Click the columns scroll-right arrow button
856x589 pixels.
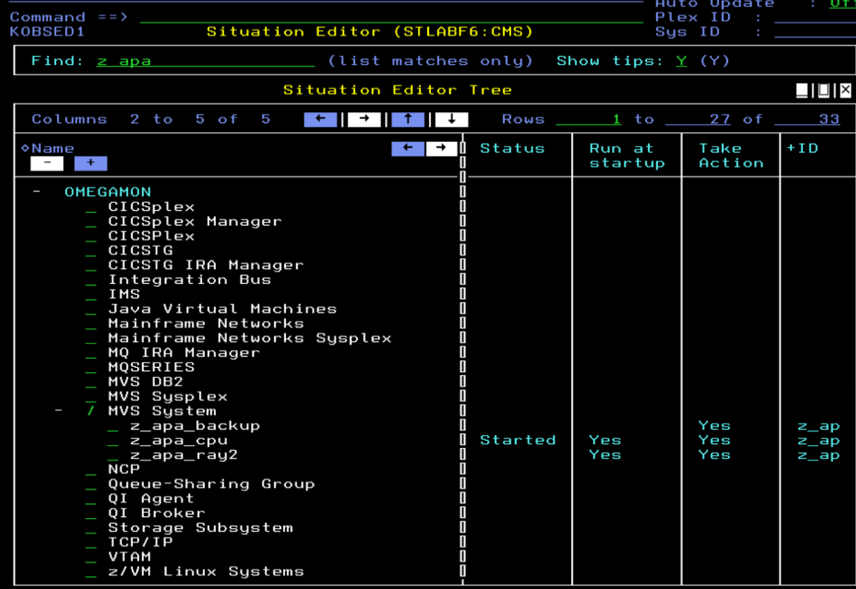pyautogui.click(x=364, y=119)
